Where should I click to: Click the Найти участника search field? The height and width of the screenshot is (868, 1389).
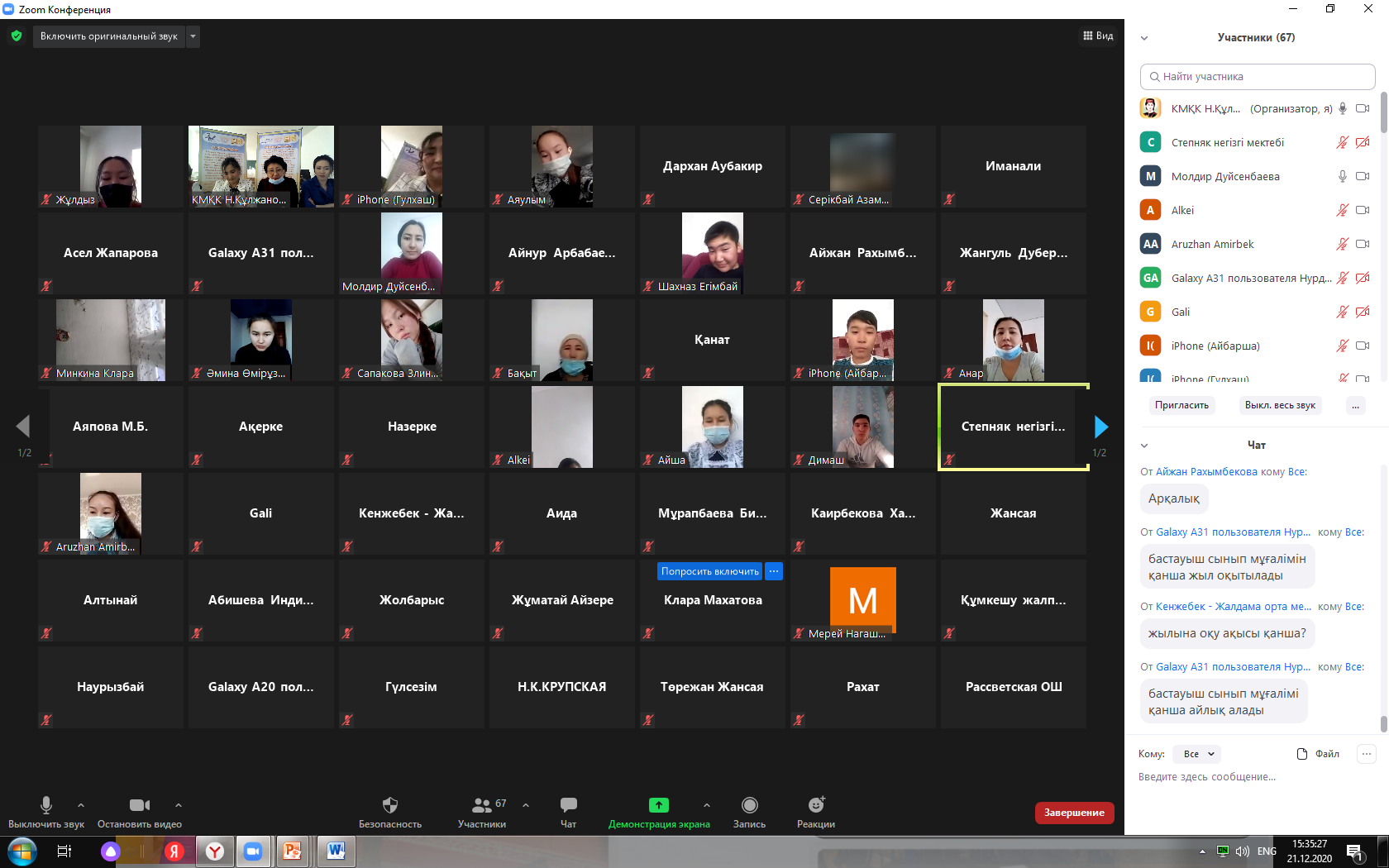tap(1257, 77)
